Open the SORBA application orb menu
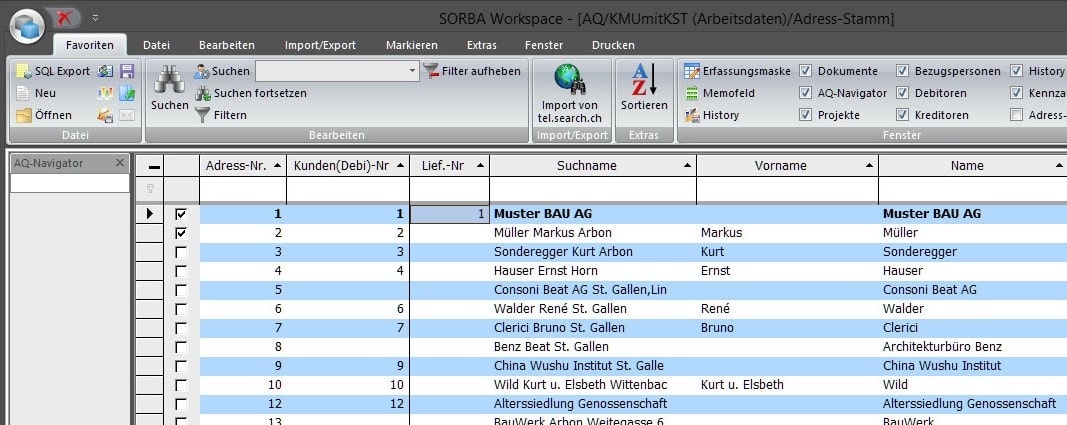The image size is (1067, 425). pyautogui.click(x=27, y=27)
